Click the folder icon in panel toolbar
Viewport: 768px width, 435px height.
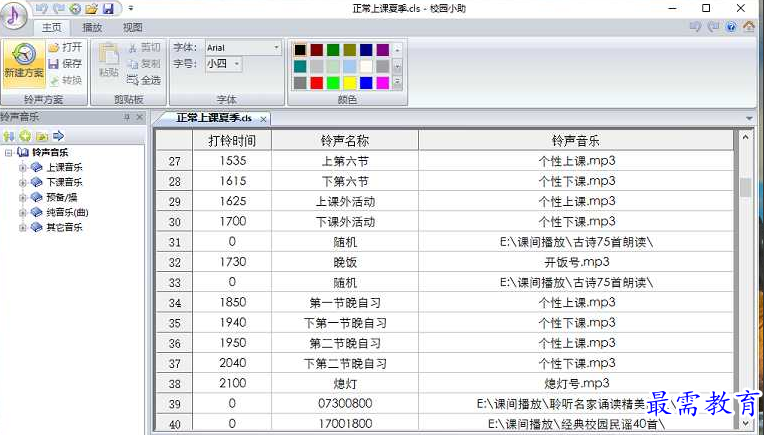42,136
